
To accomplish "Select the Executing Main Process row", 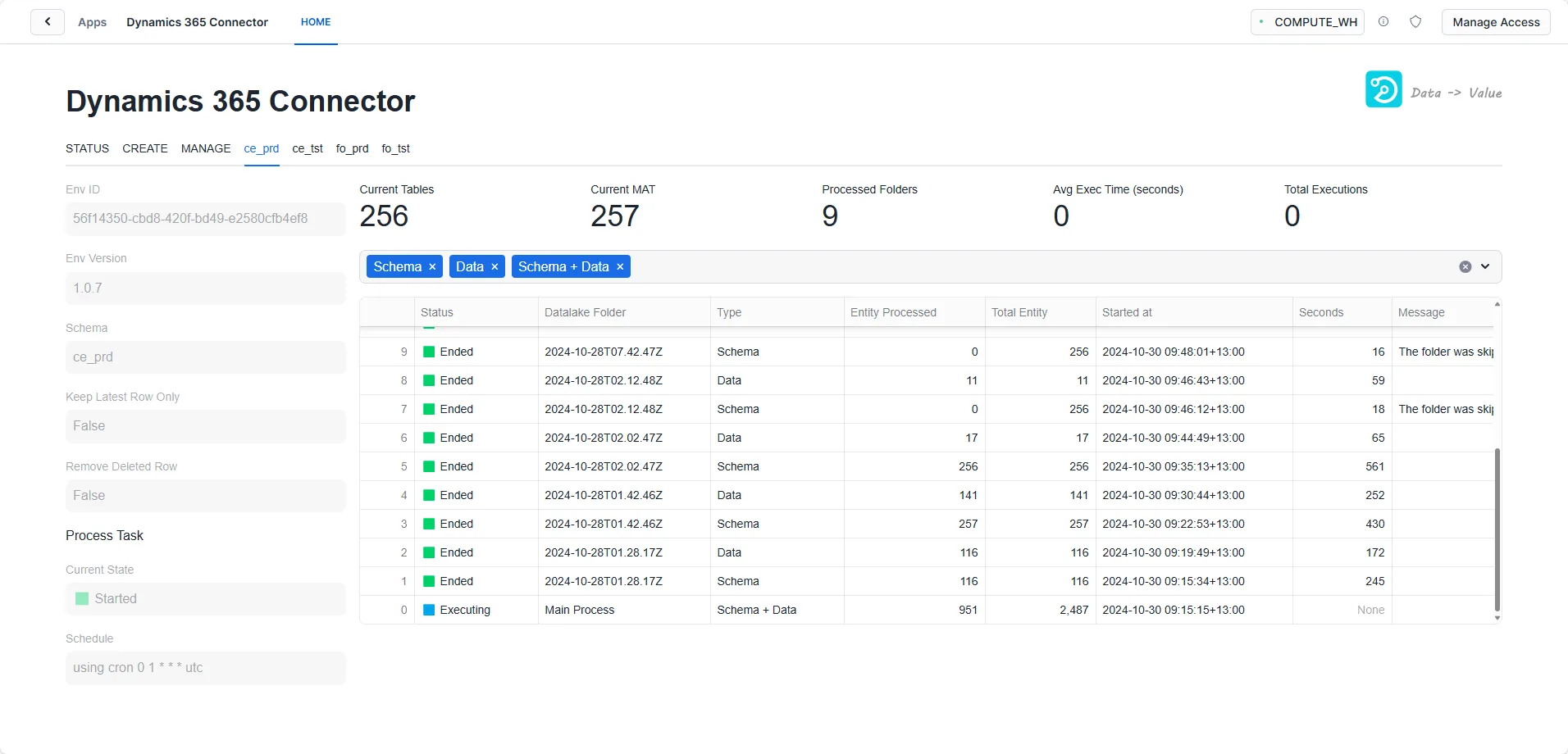I will [579, 610].
